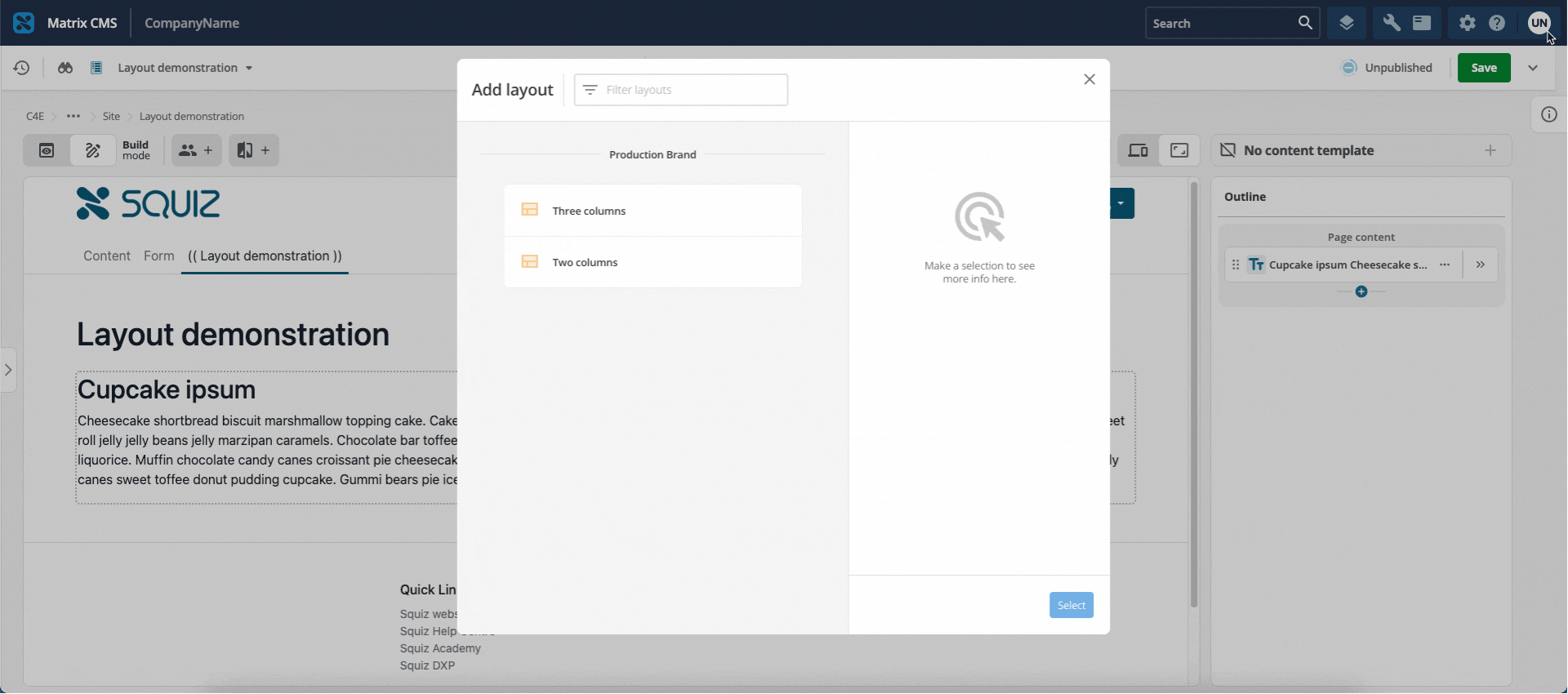Screen dimensions: 1568x694
Task: Expand the Save options dropdown arrow
Action: [1533, 68]
